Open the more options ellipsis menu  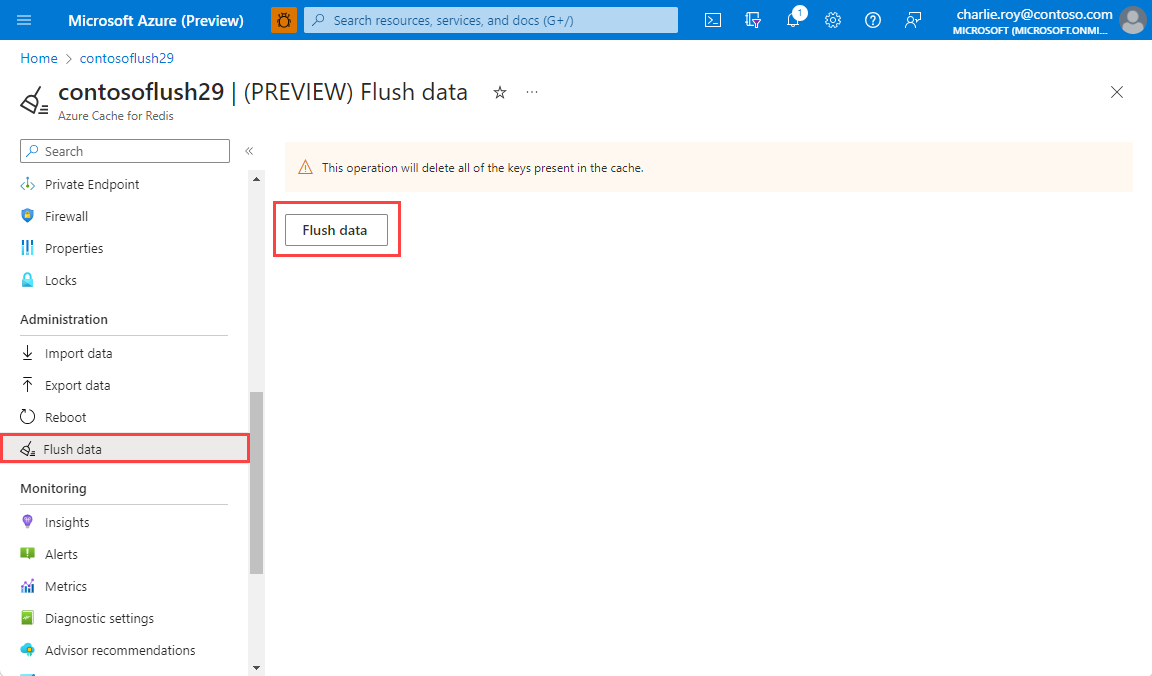[531, 92]
